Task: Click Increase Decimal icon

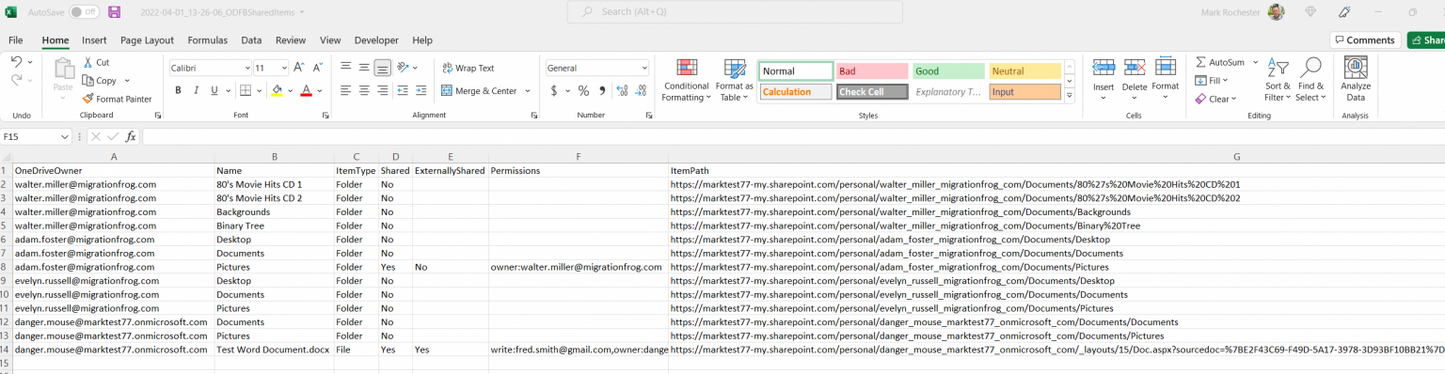Action: 622,91
